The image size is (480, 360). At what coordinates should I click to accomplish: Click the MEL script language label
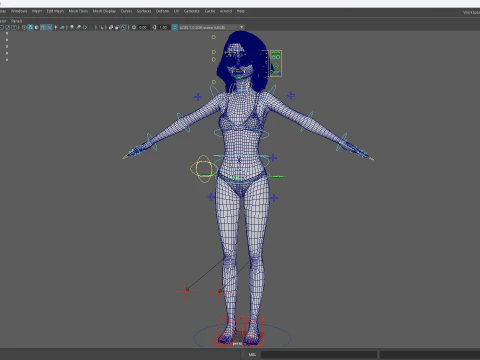click(252, 354)
